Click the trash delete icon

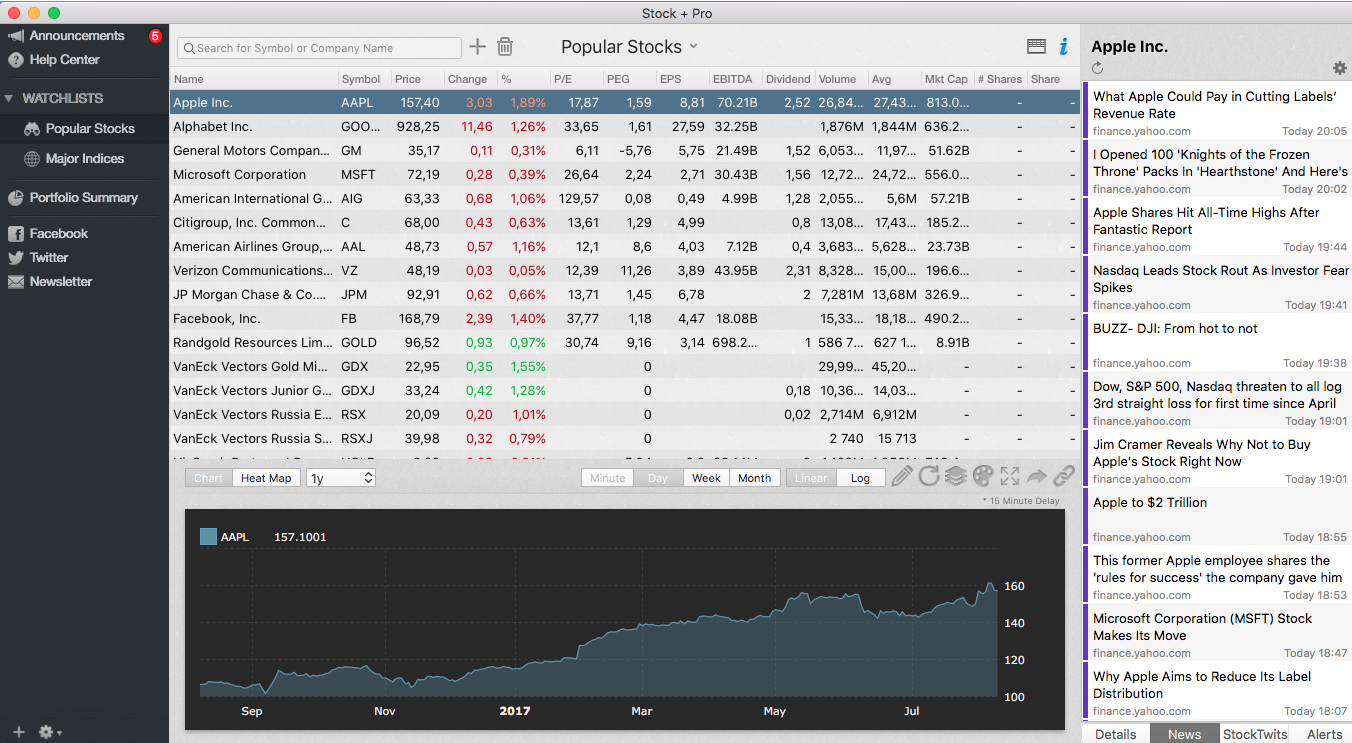pyautogui.click(x=505, y=47)
